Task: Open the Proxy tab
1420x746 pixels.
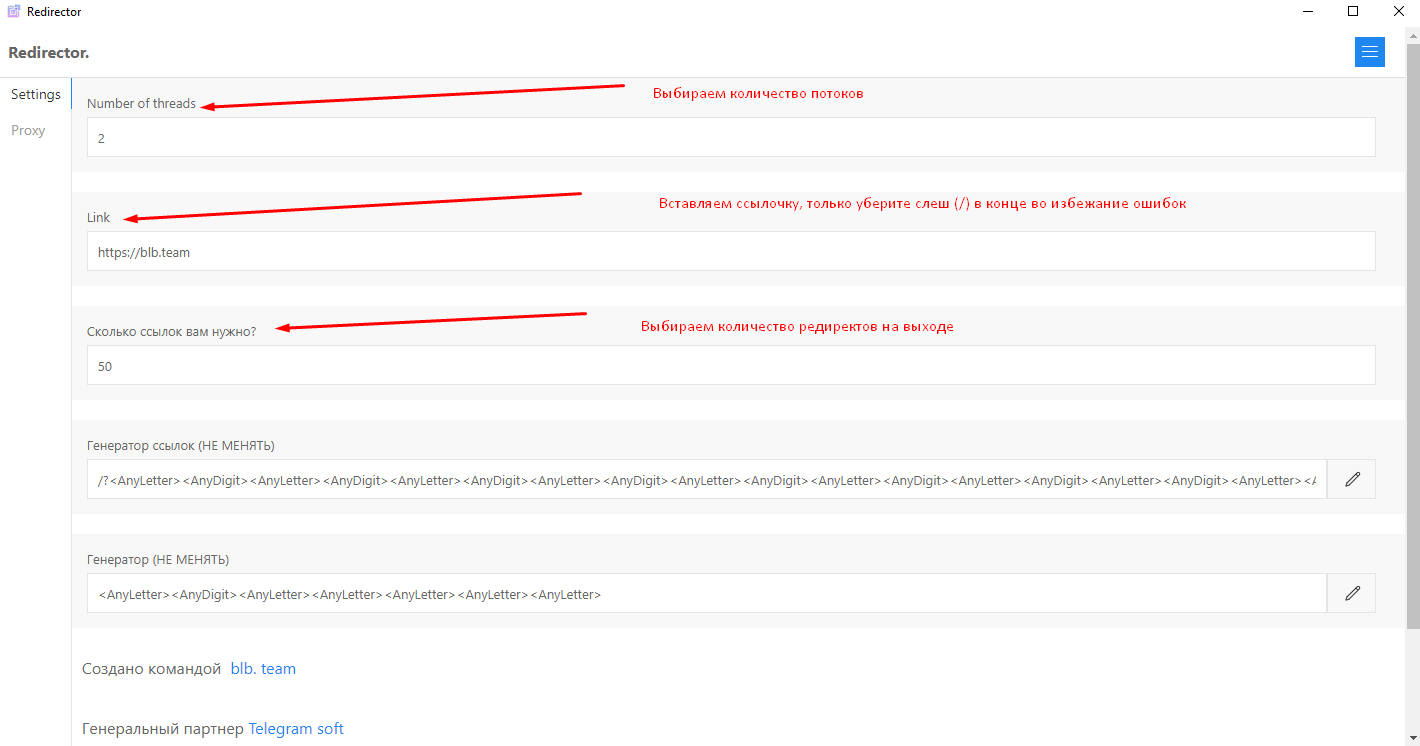Action: (x=28, y=130)
